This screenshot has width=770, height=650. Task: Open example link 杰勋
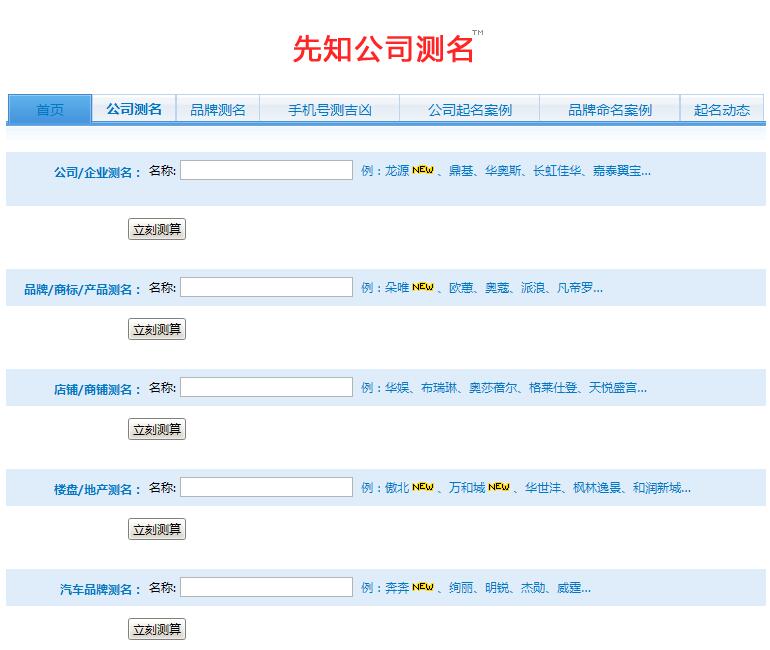[x=533, y=588]
